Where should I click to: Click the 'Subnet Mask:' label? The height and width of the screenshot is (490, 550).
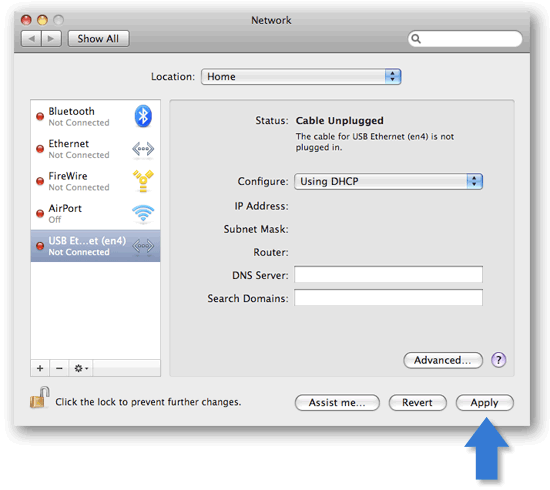256,229
